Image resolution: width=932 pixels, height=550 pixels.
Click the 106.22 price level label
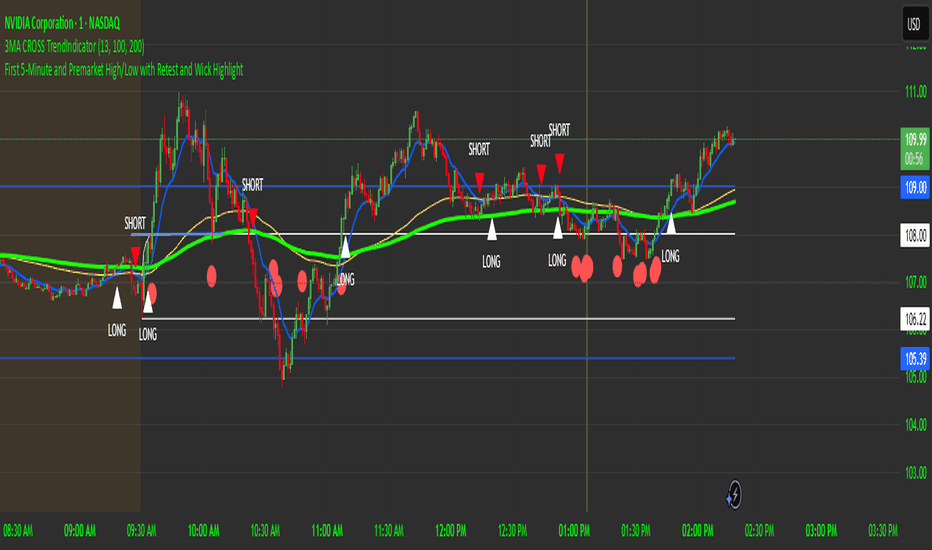915,320
